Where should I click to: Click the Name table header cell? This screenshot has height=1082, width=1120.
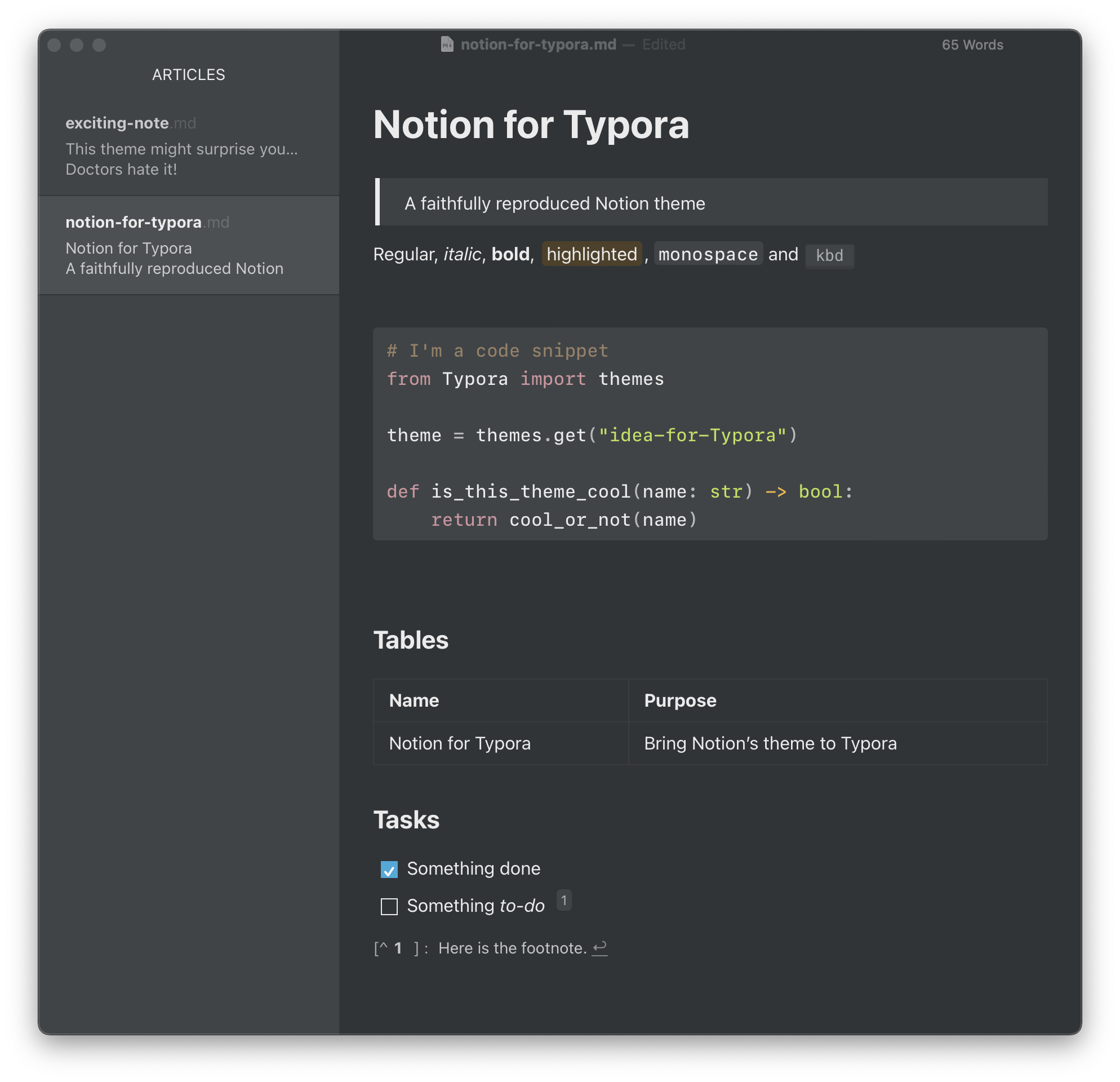point(501,700)
